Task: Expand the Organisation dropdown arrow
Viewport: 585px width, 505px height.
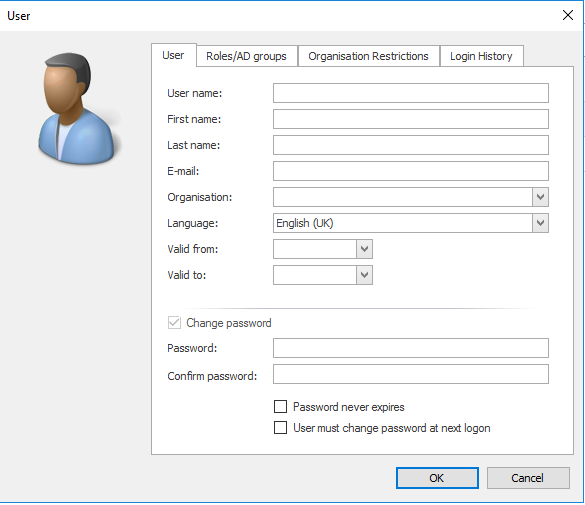Action: point(540,197)
